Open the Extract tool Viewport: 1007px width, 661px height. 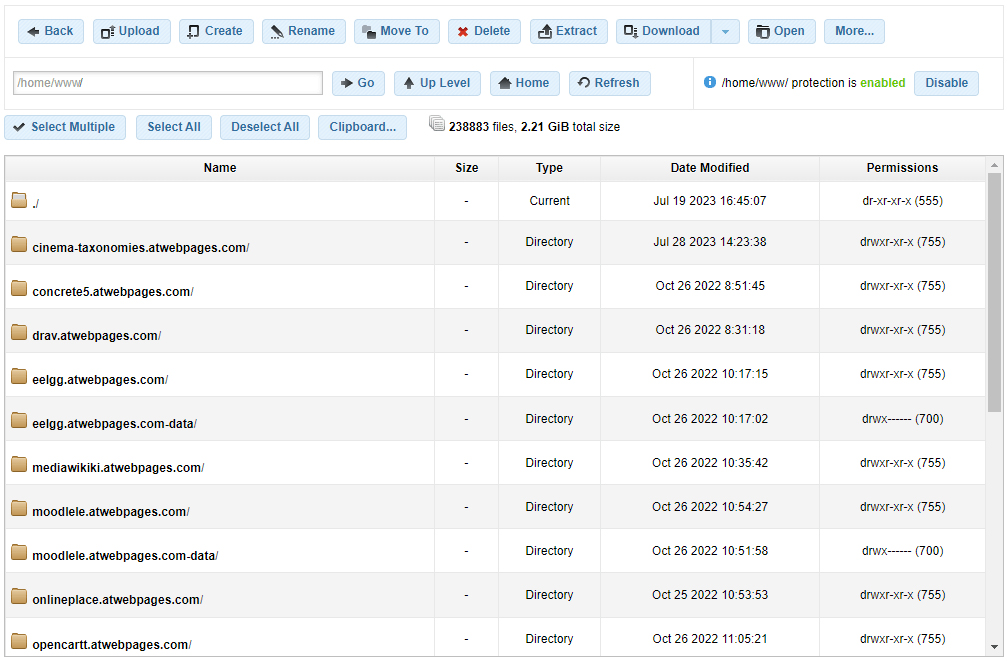(x=546, y=31)
